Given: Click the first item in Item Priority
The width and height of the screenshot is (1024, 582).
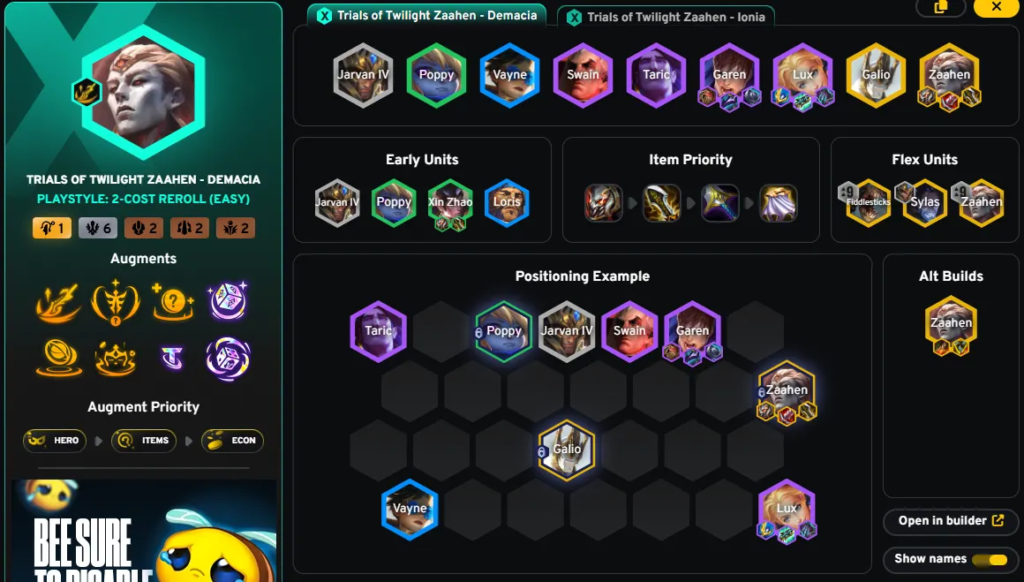Looking at the screenshot, I should [x=603, y=203].
